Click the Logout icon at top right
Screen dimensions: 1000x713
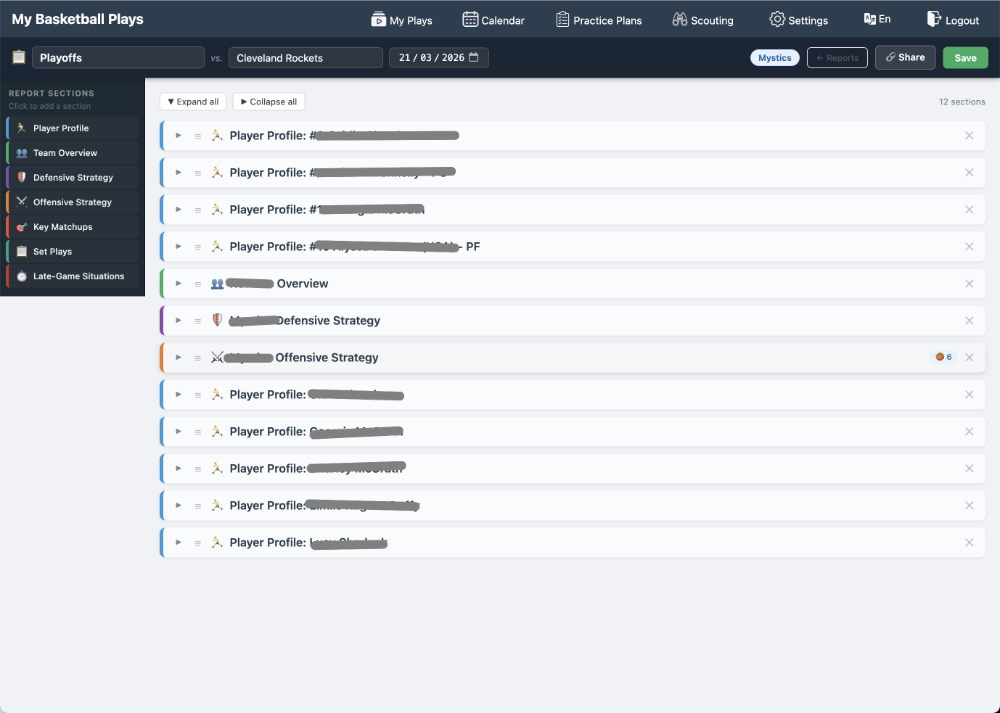pyautogui.click(x=932, y=19)
